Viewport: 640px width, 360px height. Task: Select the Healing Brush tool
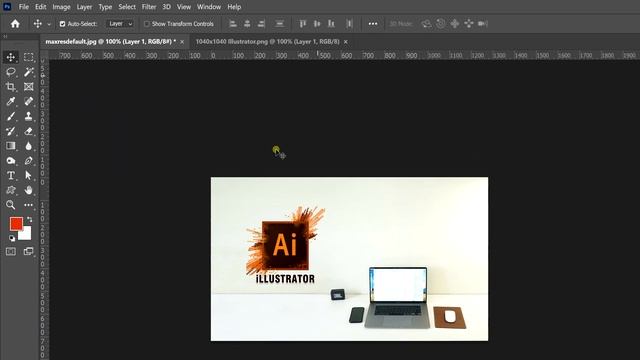pos(28,101)
